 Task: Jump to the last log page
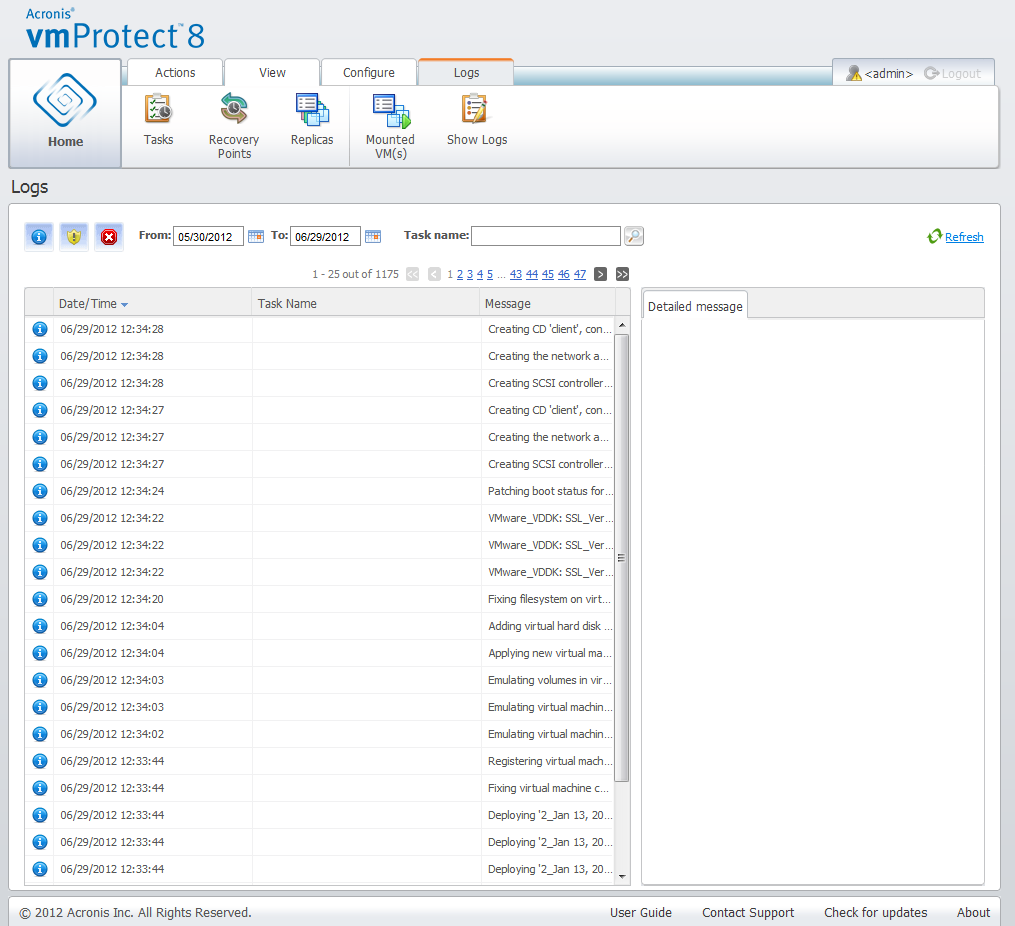coord(622,274)
